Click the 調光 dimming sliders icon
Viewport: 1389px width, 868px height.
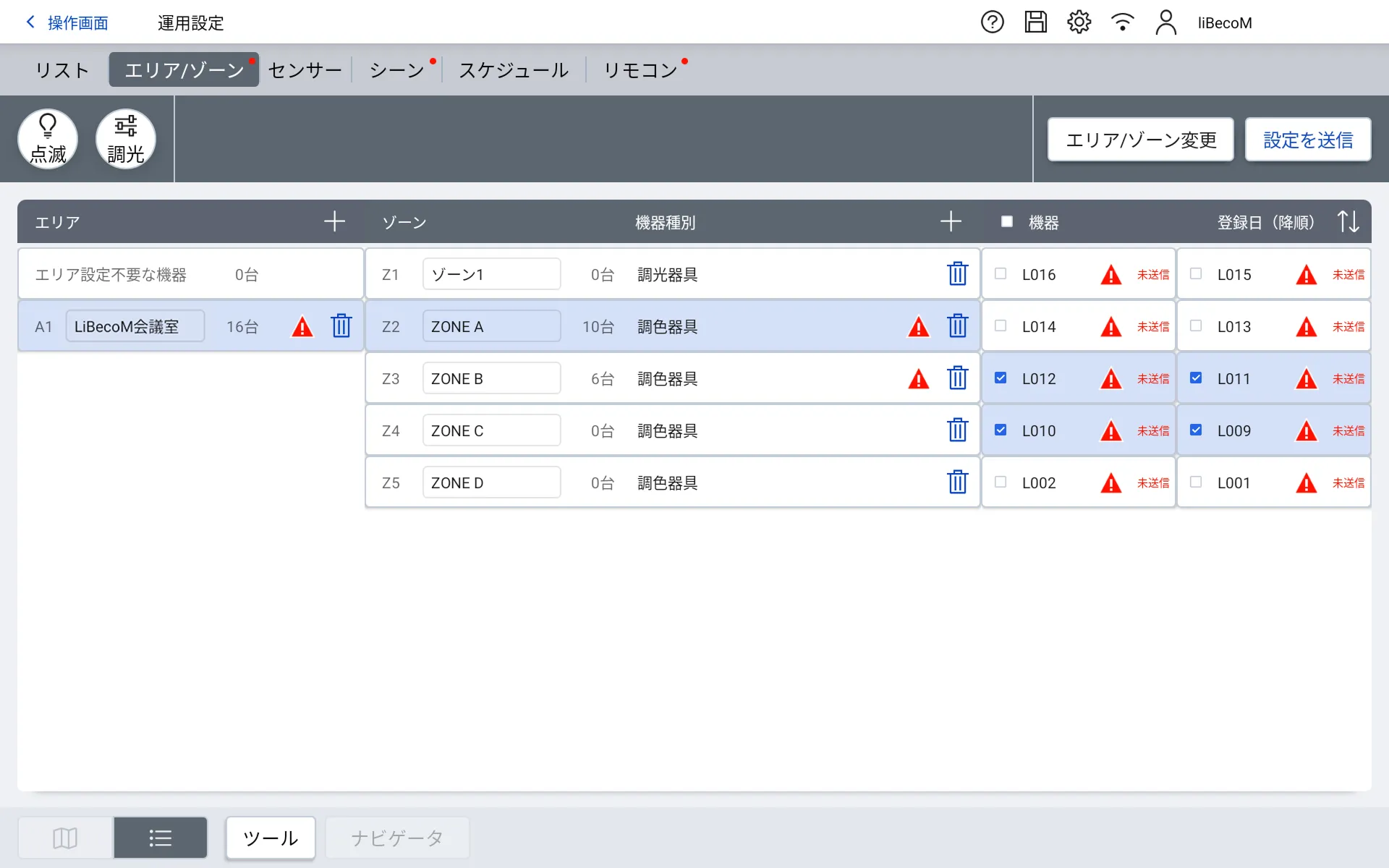click(x=126, y=138)
